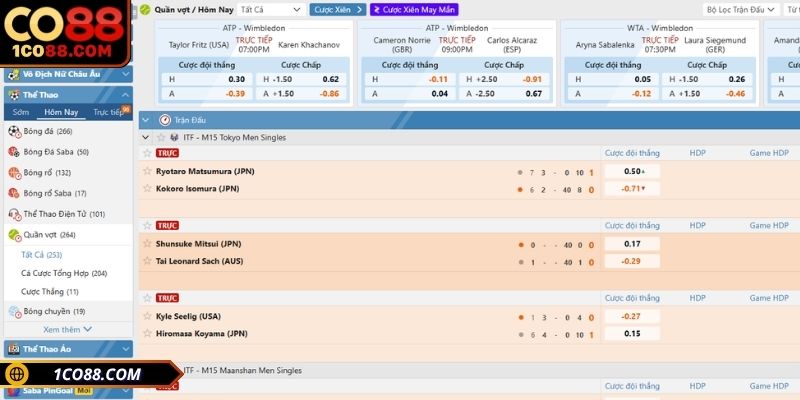Expand the Xem thêm sports list
Screen dimensions: 800x400
67,329
